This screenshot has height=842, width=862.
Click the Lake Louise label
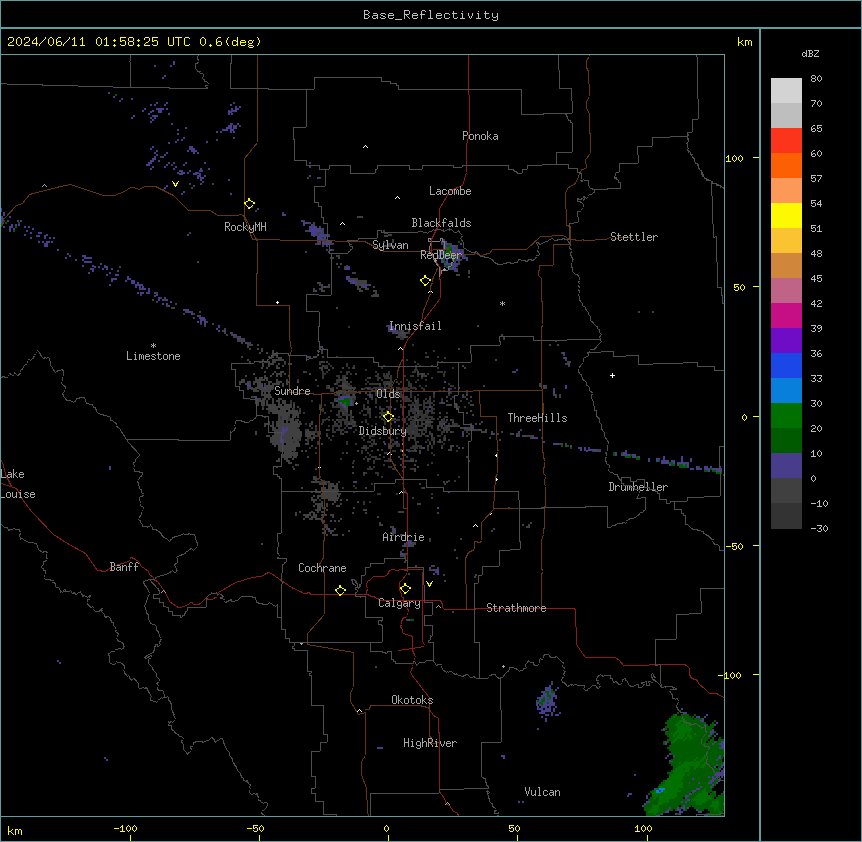point(18,484)
